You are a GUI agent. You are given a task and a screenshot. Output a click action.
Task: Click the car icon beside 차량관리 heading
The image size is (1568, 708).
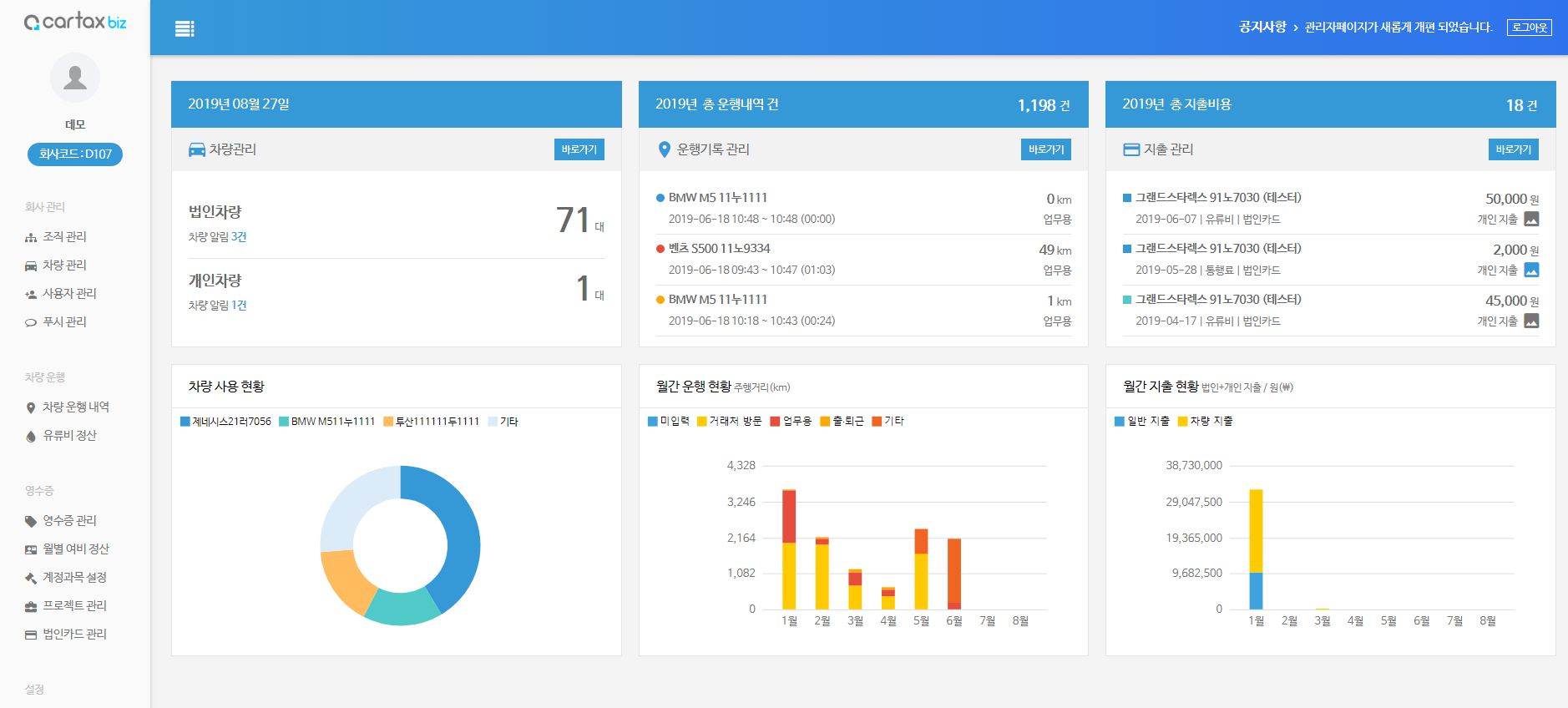click(197, 149)
